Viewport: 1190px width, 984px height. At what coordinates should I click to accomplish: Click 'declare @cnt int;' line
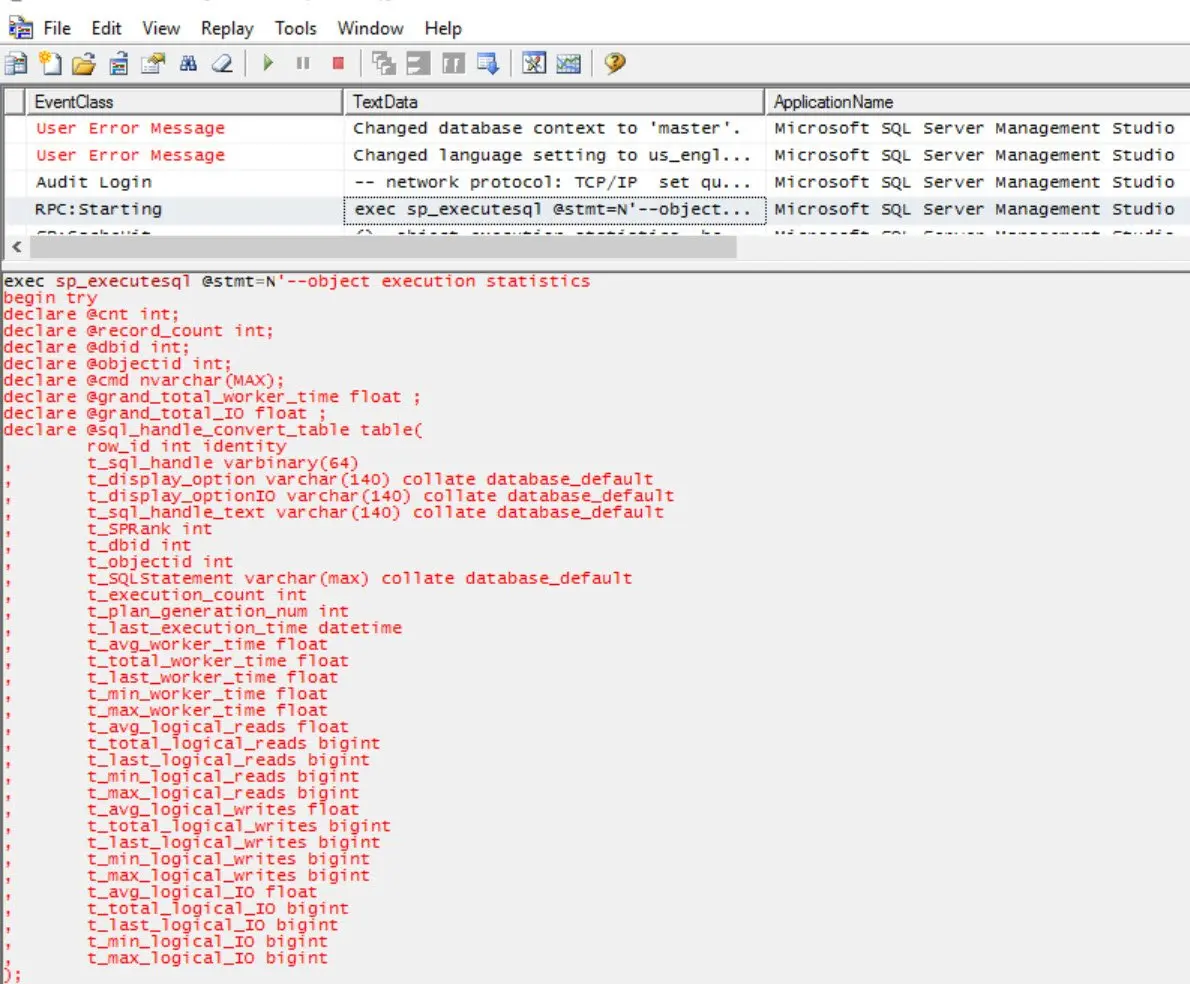(91, 314)
